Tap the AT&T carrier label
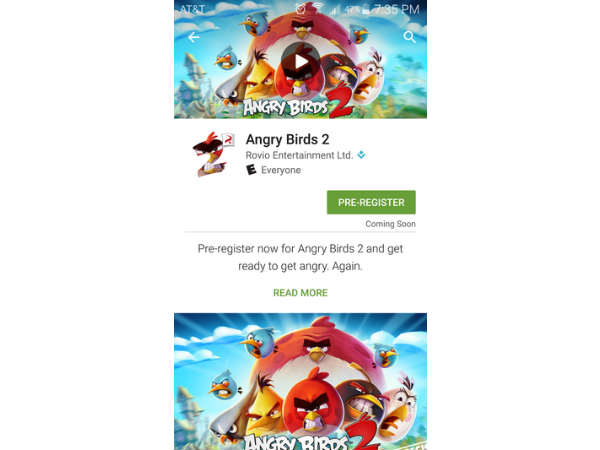Viewport: 600px width, 450px height. click(x=192, y=10)
